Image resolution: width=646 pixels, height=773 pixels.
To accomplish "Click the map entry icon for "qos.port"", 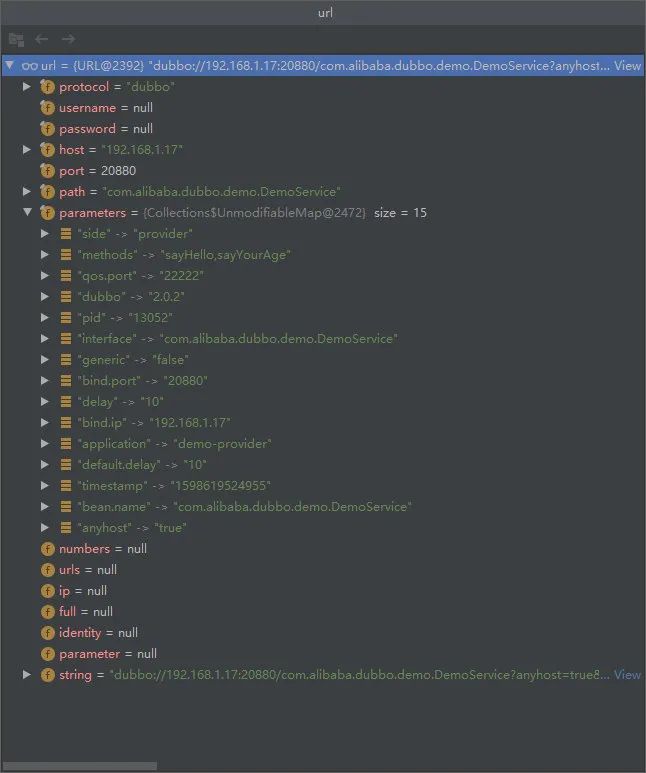I will [x=66, y=276].
